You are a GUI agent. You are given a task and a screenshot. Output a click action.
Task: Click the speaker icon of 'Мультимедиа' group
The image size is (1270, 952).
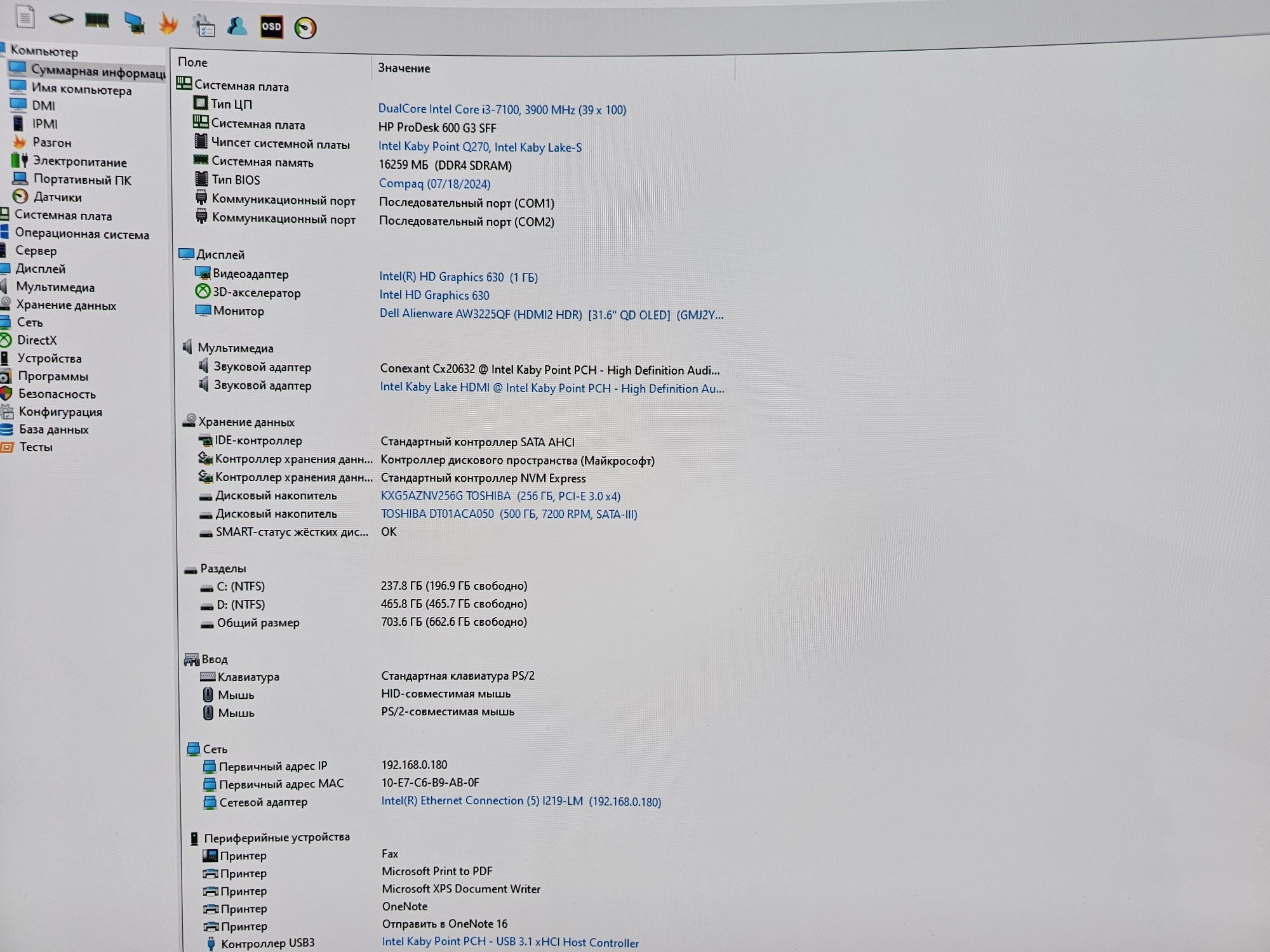pos(187,347)
